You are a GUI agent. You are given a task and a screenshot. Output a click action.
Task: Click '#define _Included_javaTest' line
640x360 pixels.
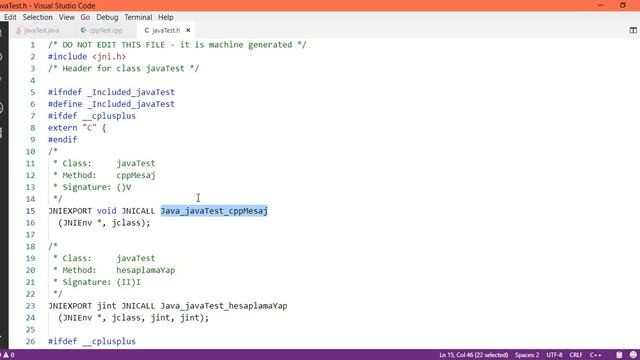pos(111,104)
